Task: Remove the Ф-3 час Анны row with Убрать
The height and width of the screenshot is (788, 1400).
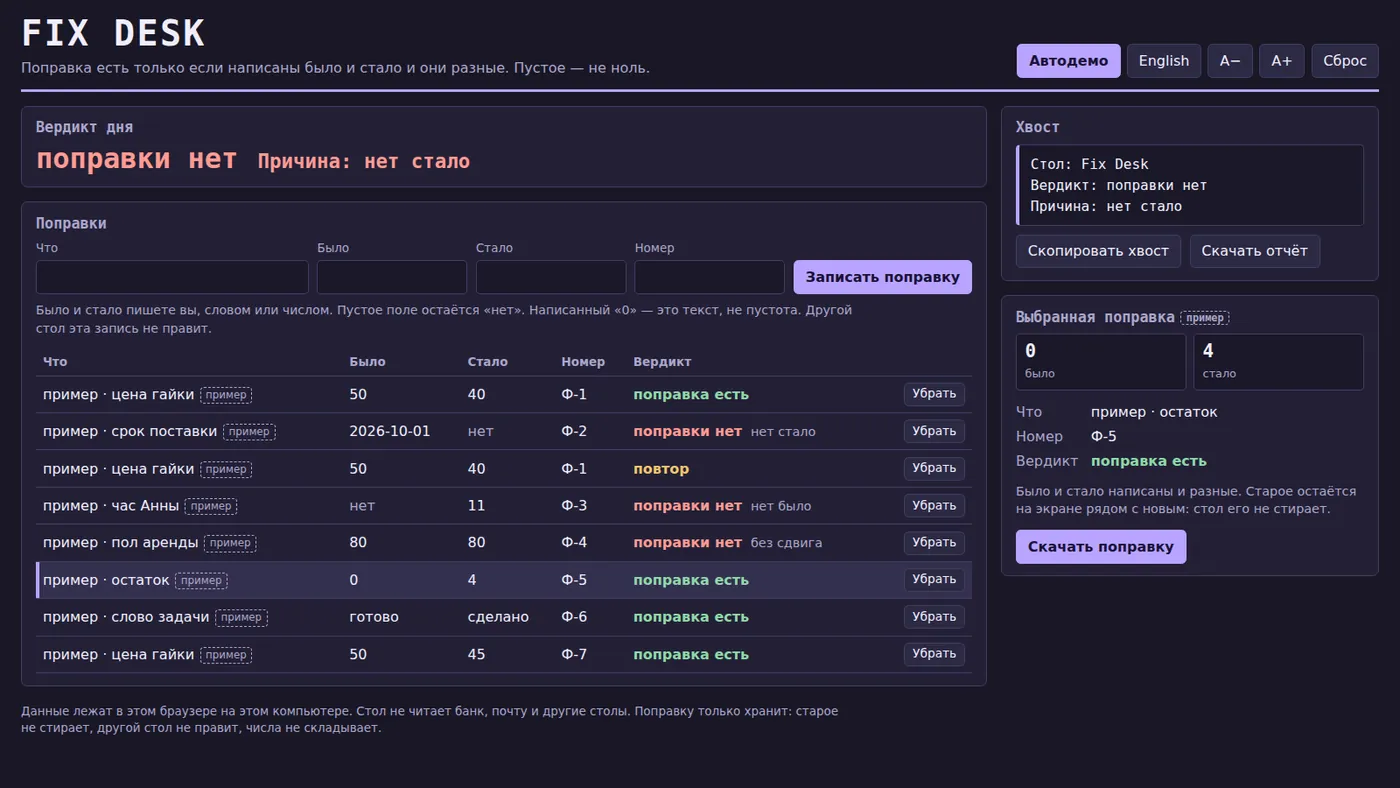Action: (934, 506)
